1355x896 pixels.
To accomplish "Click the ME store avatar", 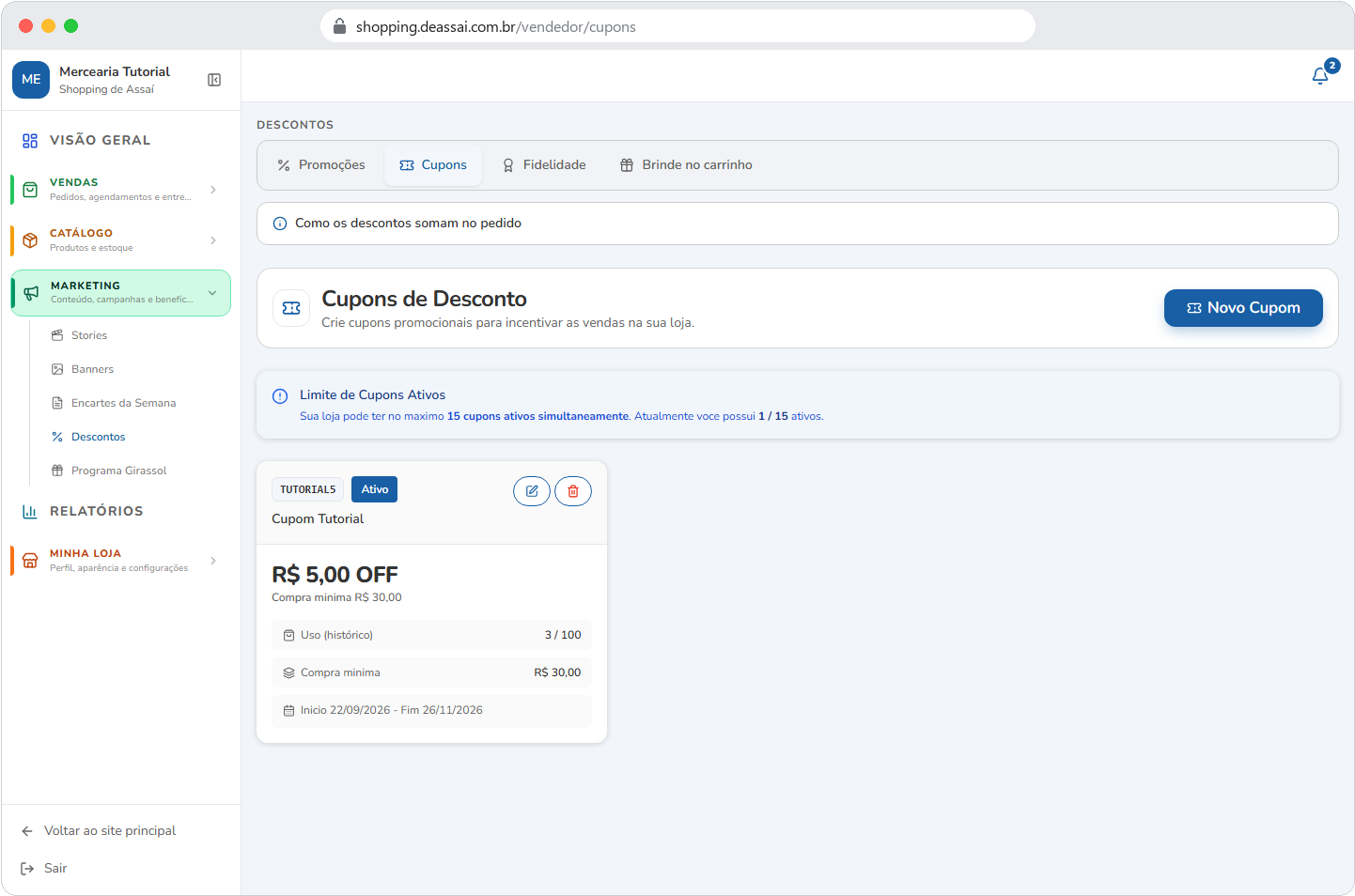I will tap(31, 80).
